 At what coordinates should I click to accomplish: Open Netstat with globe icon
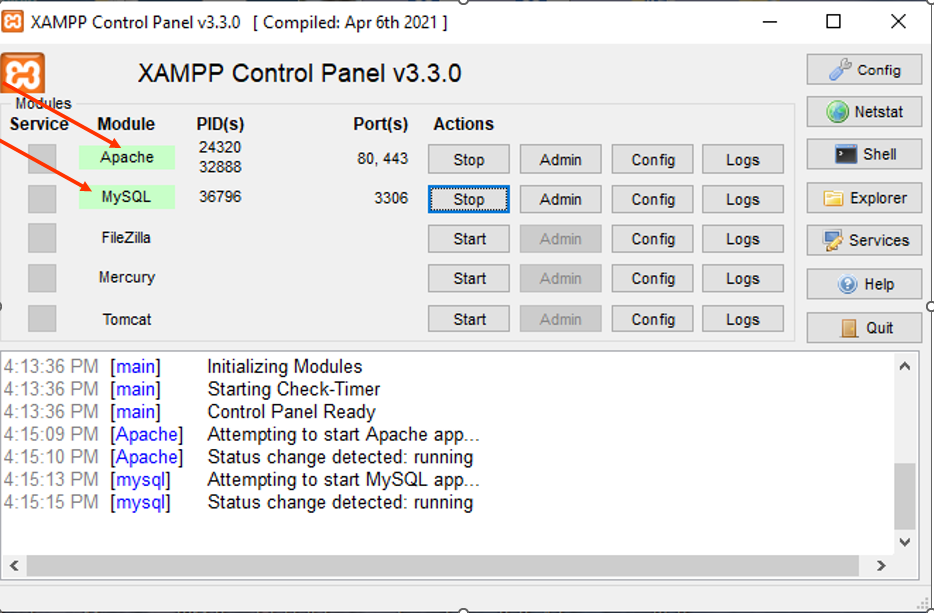point(864,111)
